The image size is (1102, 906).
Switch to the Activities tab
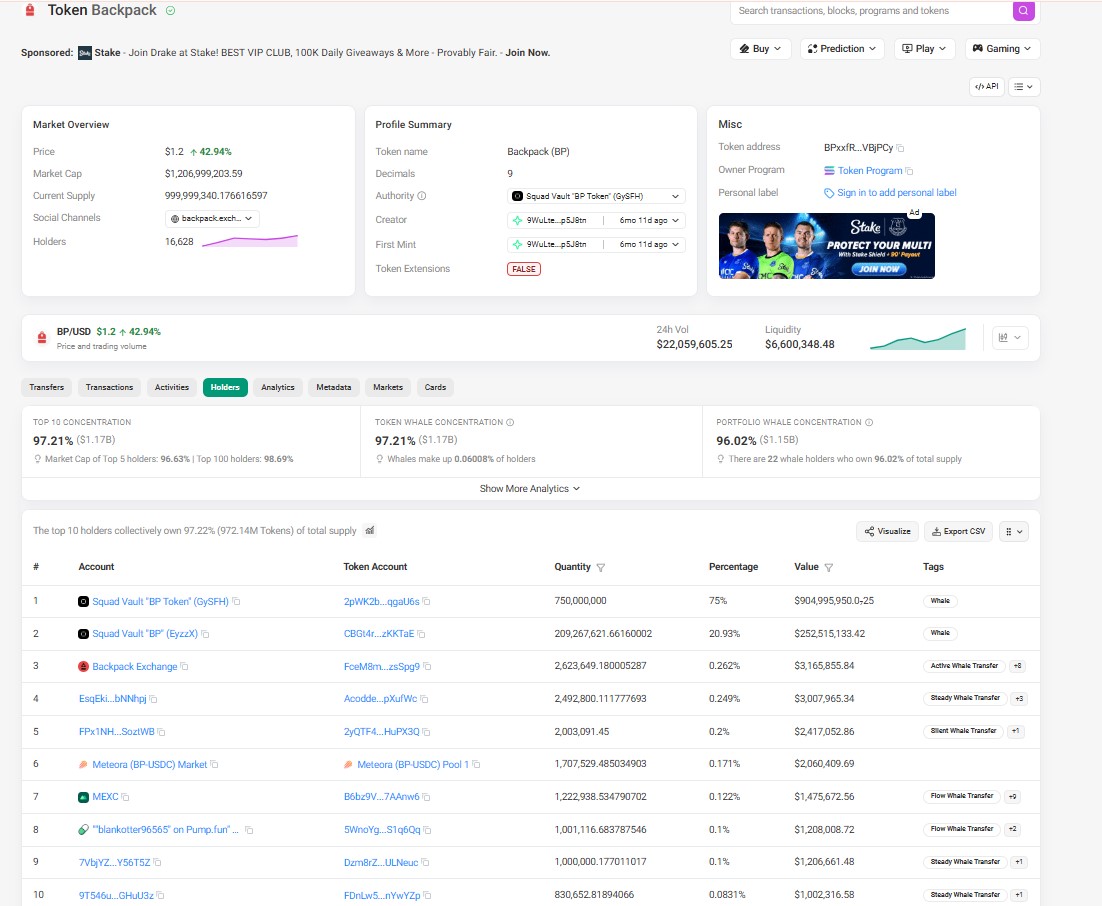pos(171,387)
